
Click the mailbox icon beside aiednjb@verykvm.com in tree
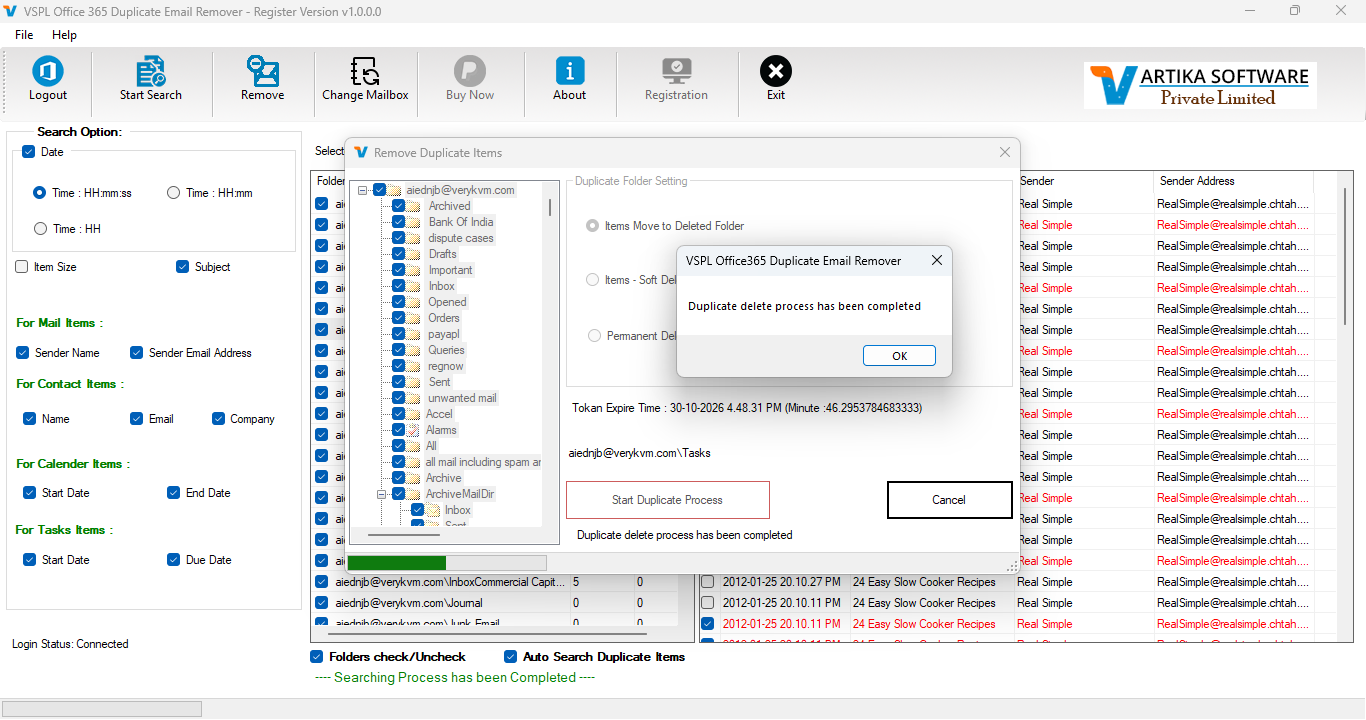[x=395, y=190]
